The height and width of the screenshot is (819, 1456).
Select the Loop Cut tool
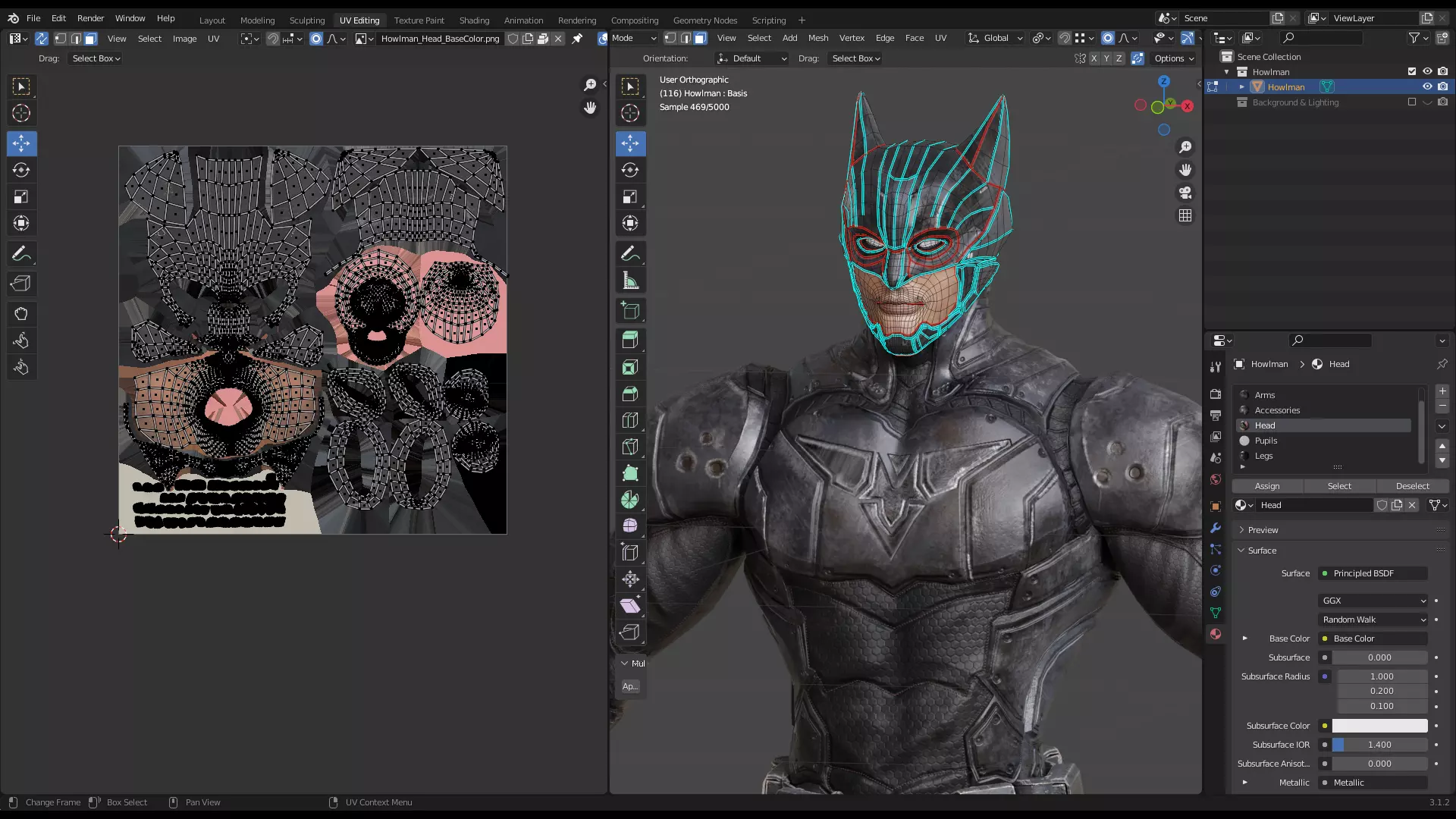(630, 421)
